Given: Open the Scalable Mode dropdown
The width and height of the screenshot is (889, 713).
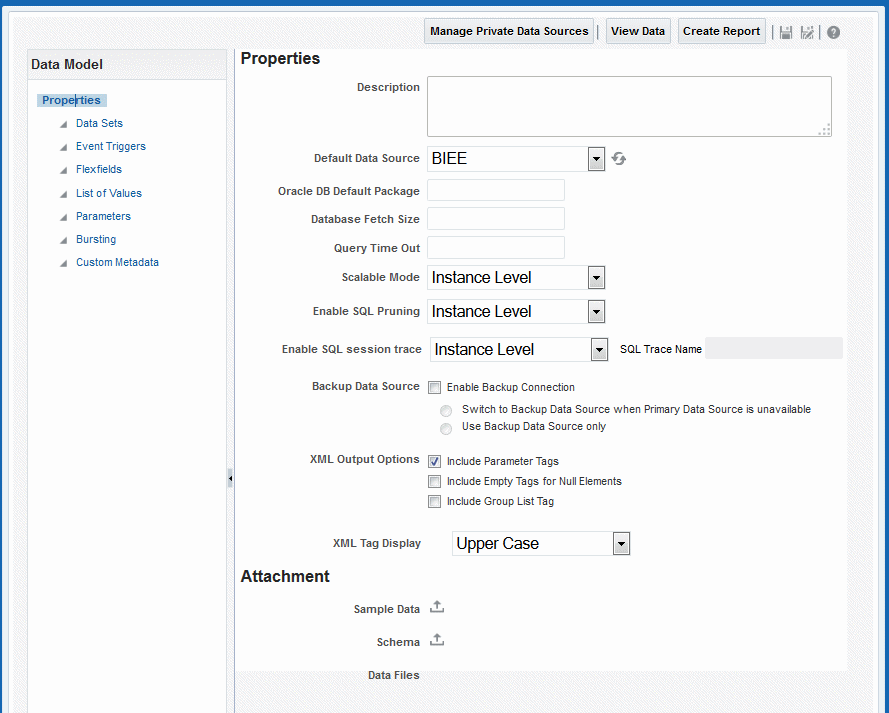Looking at the screenshot, I should pyautogui.click(x=596, y=277).
